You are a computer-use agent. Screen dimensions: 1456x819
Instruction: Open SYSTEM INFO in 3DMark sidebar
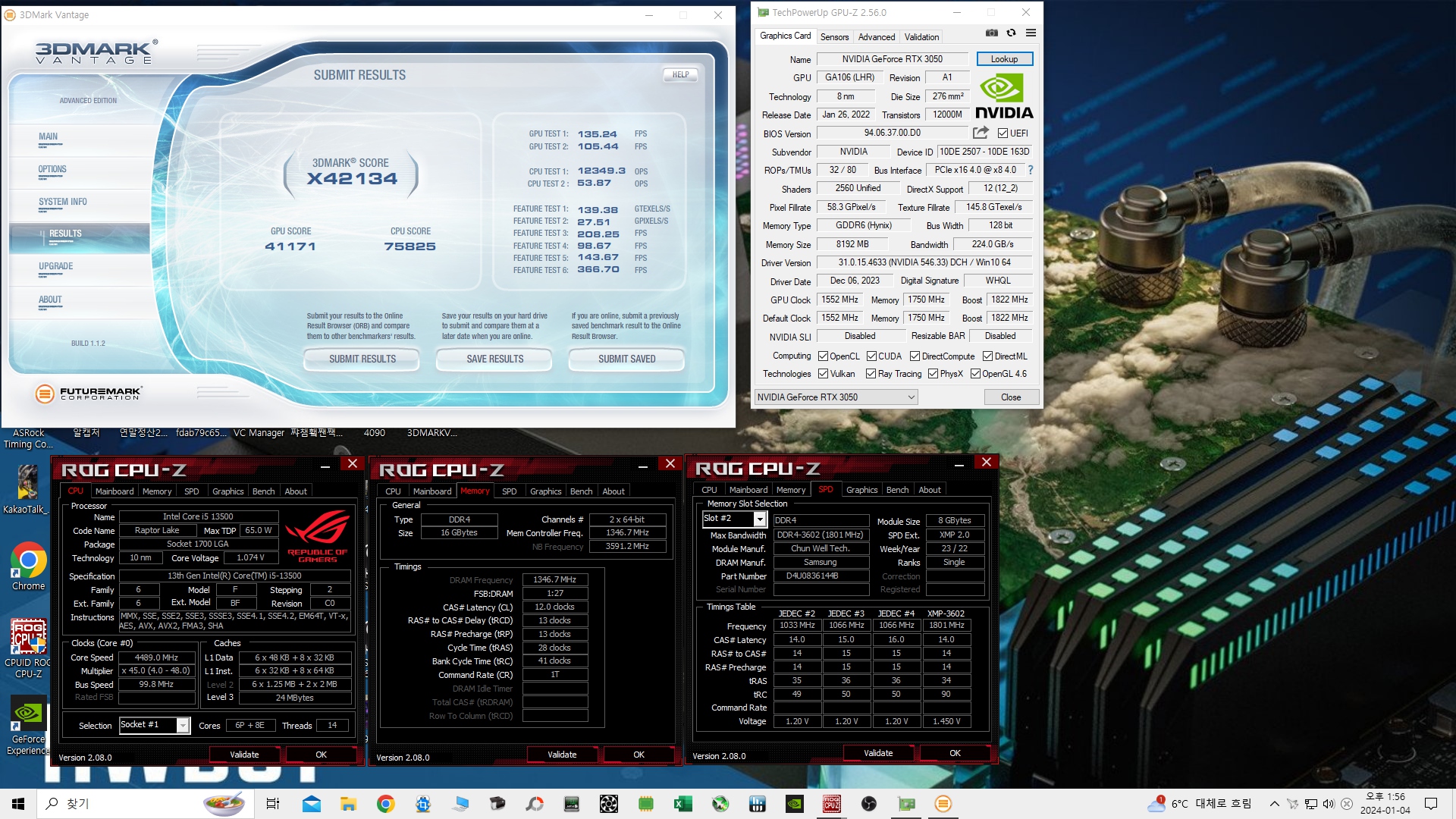click(63, 202)
